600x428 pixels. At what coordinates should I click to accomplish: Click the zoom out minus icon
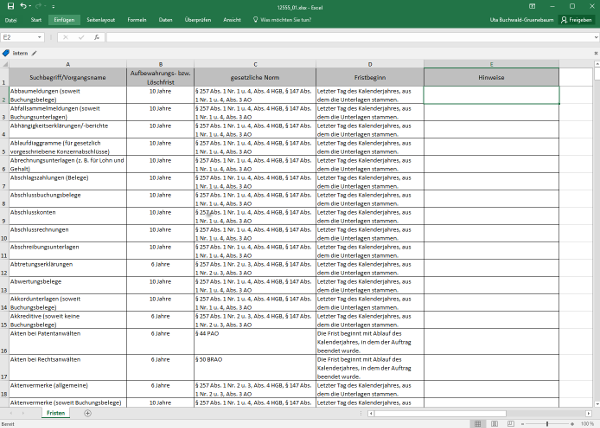point(520,423)
